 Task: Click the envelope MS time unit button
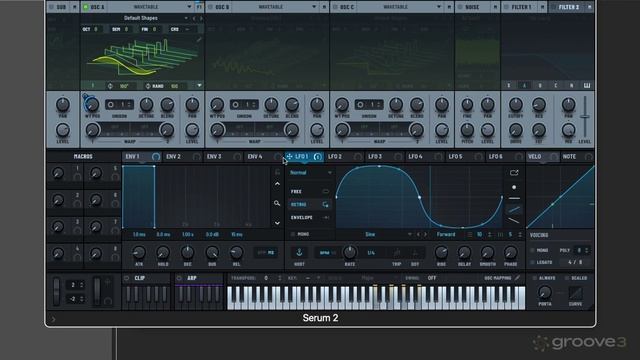click(x=271, y=253)
